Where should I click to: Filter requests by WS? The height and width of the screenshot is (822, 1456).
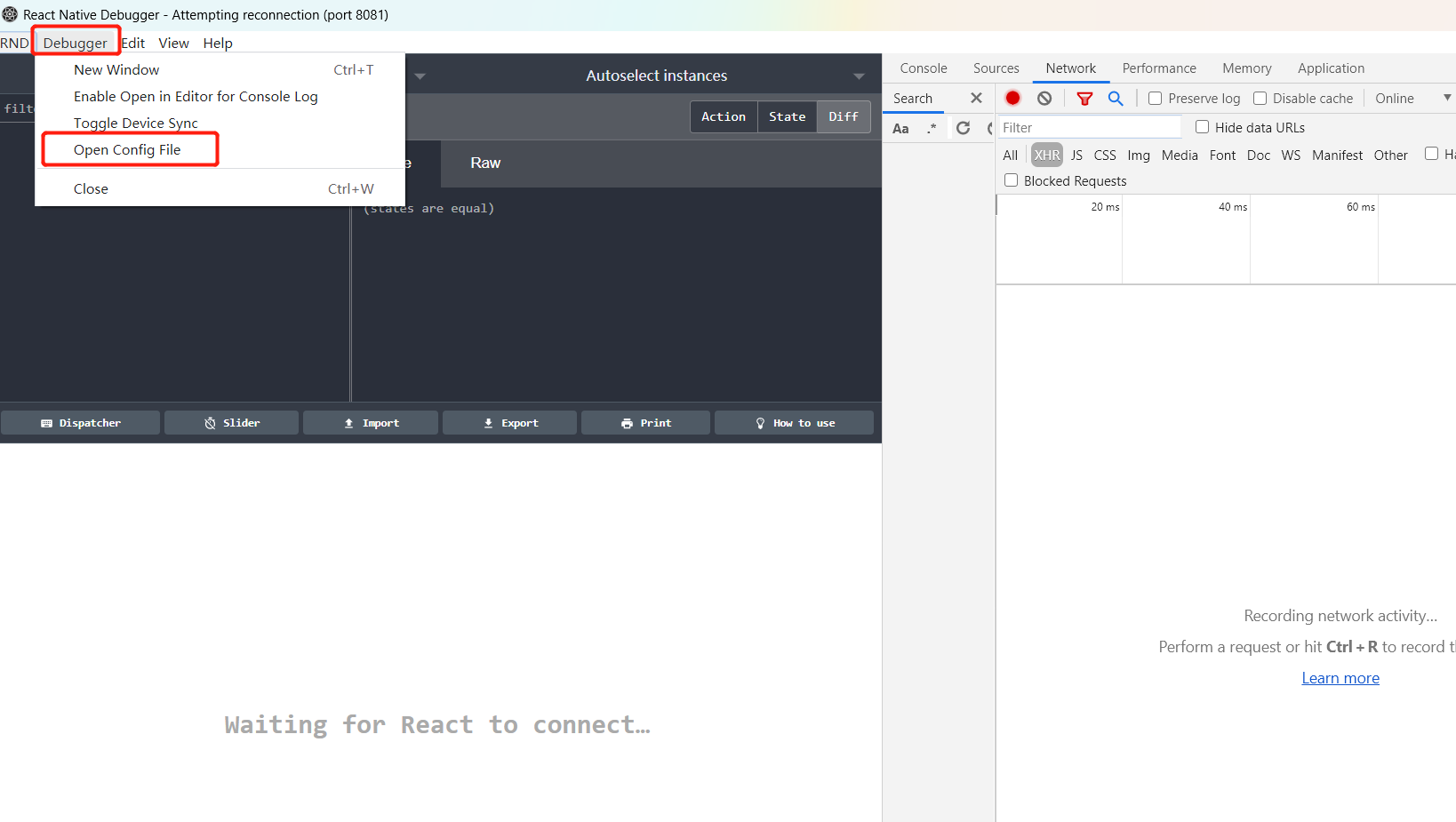[x=1291, y=155]
